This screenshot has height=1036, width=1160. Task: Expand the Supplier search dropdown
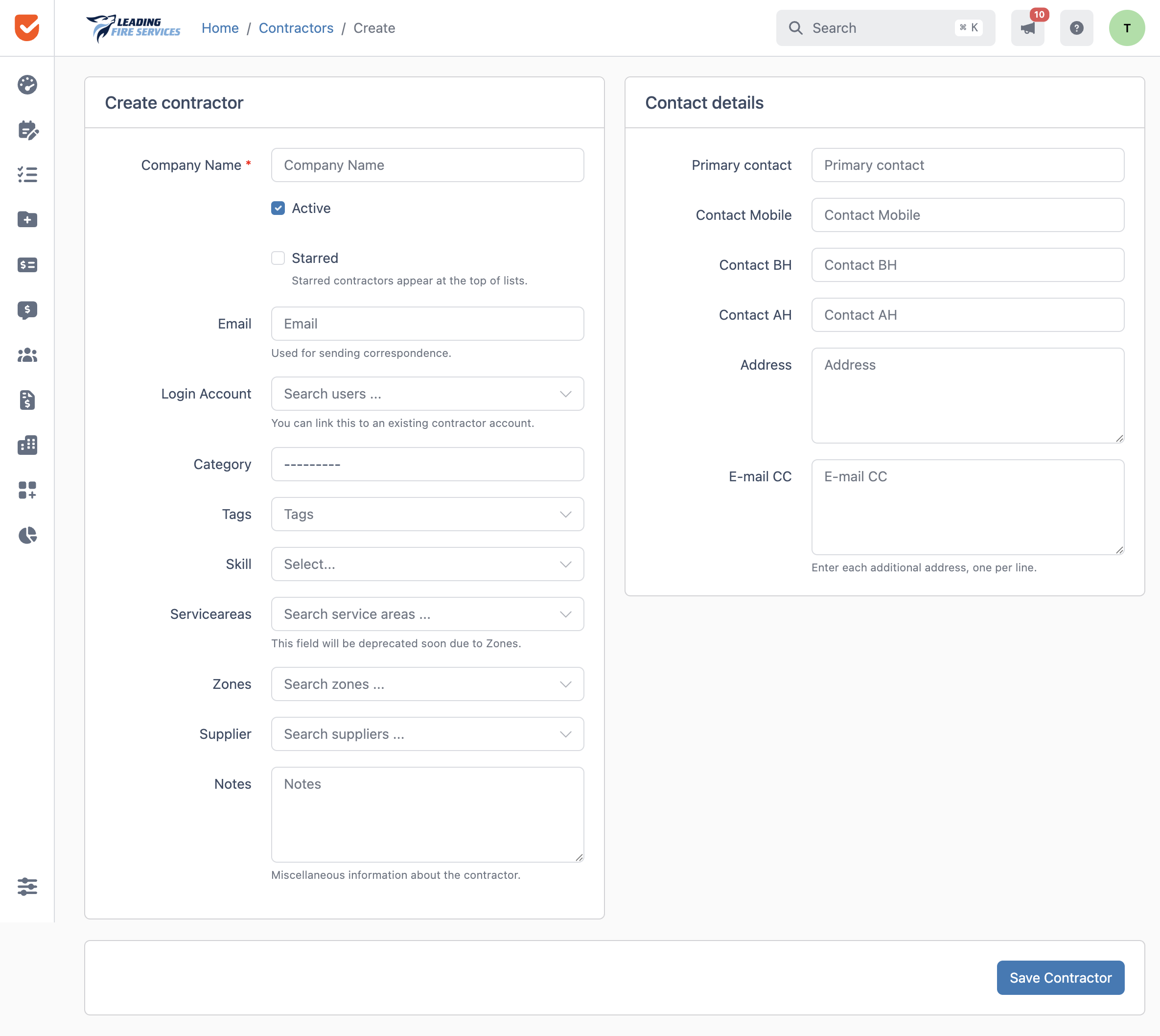tap(427, 734)
